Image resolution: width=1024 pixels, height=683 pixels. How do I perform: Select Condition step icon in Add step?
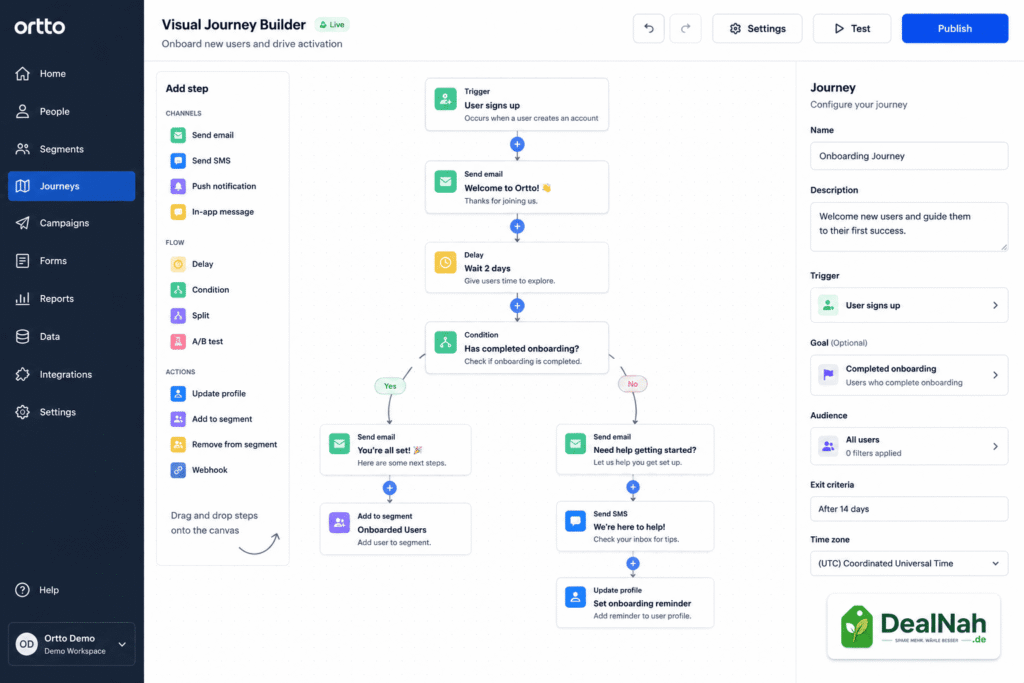coord(178,289)
